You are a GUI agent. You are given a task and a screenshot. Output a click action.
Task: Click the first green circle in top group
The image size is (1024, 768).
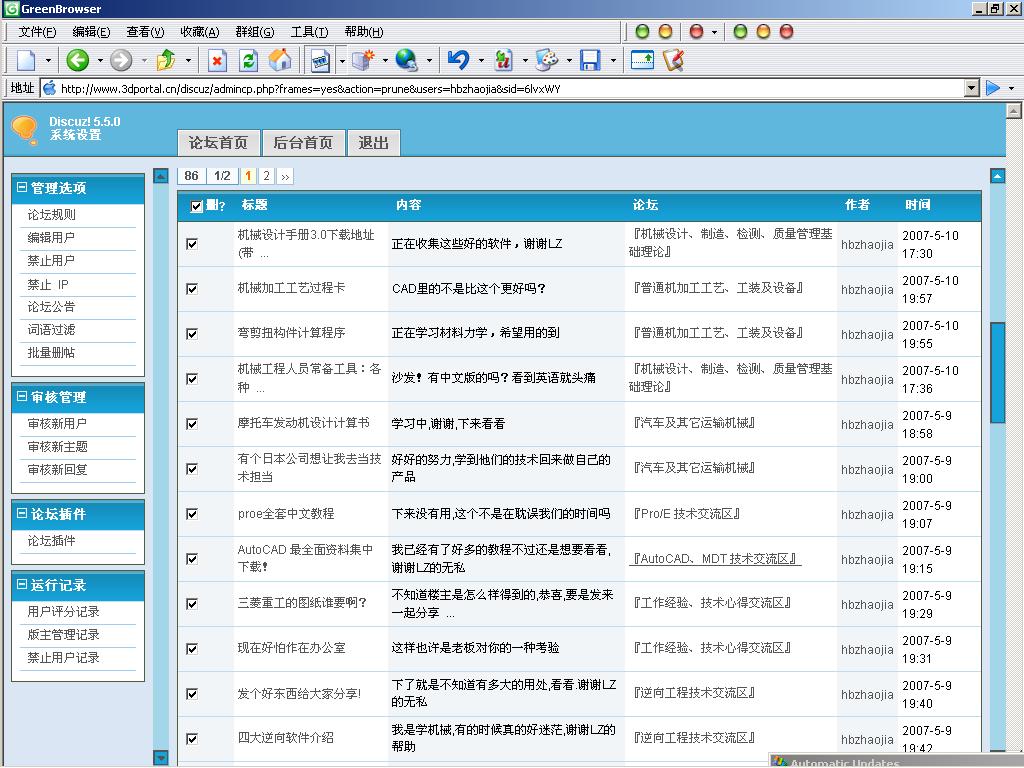[643, 31]
